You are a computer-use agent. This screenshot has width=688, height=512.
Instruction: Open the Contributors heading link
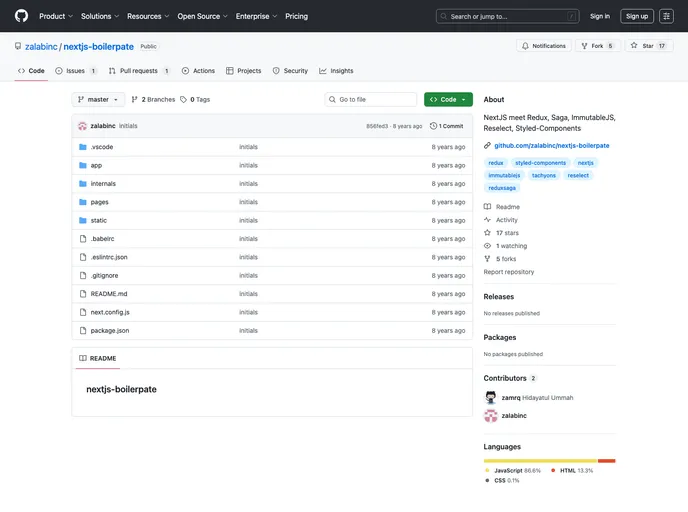510,378
